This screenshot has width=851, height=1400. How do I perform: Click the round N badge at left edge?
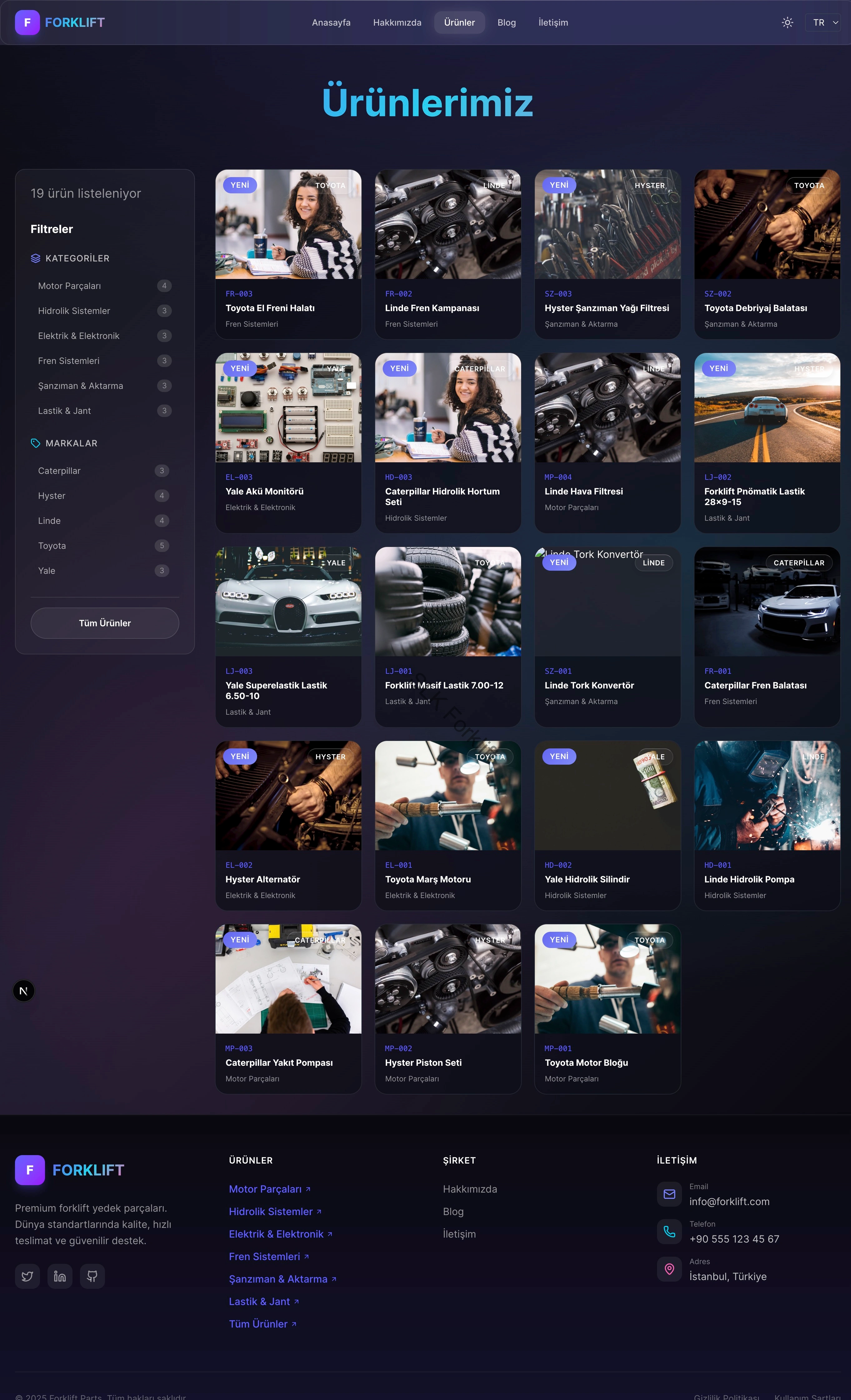pos(23,991)
